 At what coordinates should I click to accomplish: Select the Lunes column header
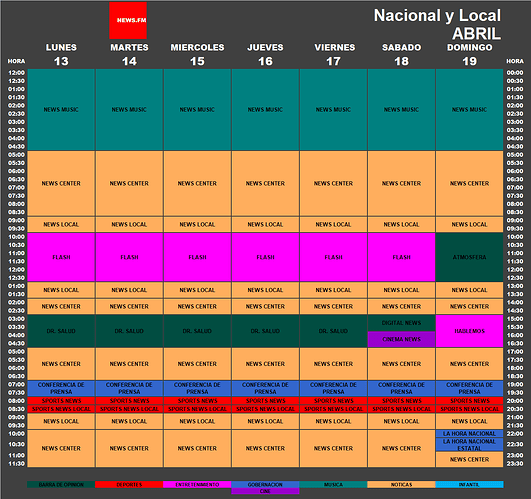tap(61, 47)
